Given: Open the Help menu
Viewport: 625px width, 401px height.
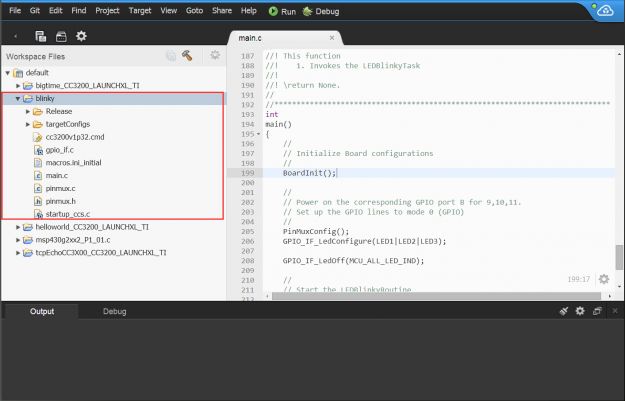Looking at the screenshot, I should [248, 11].
